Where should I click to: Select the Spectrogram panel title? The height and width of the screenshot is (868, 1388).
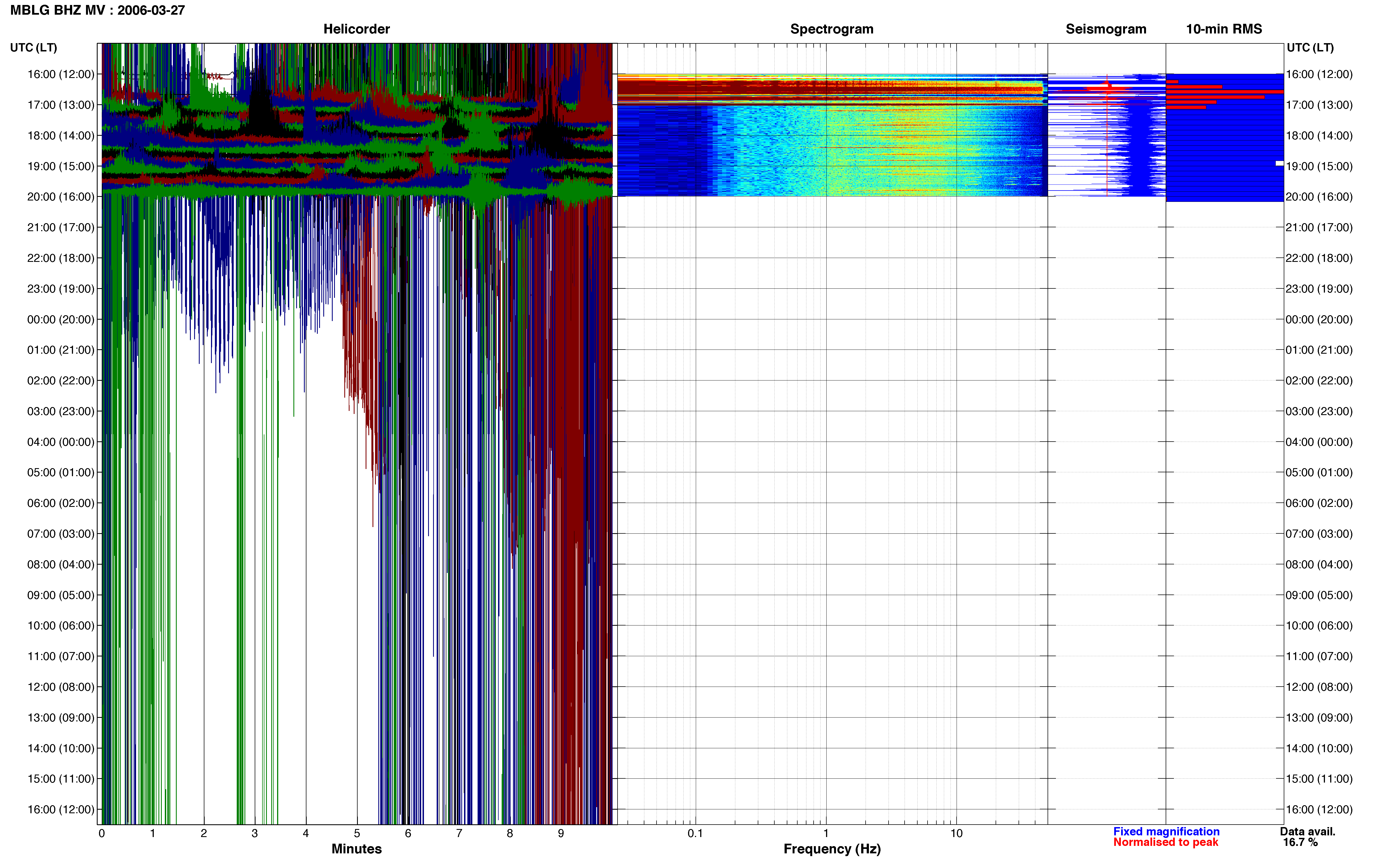coord(832,29)
